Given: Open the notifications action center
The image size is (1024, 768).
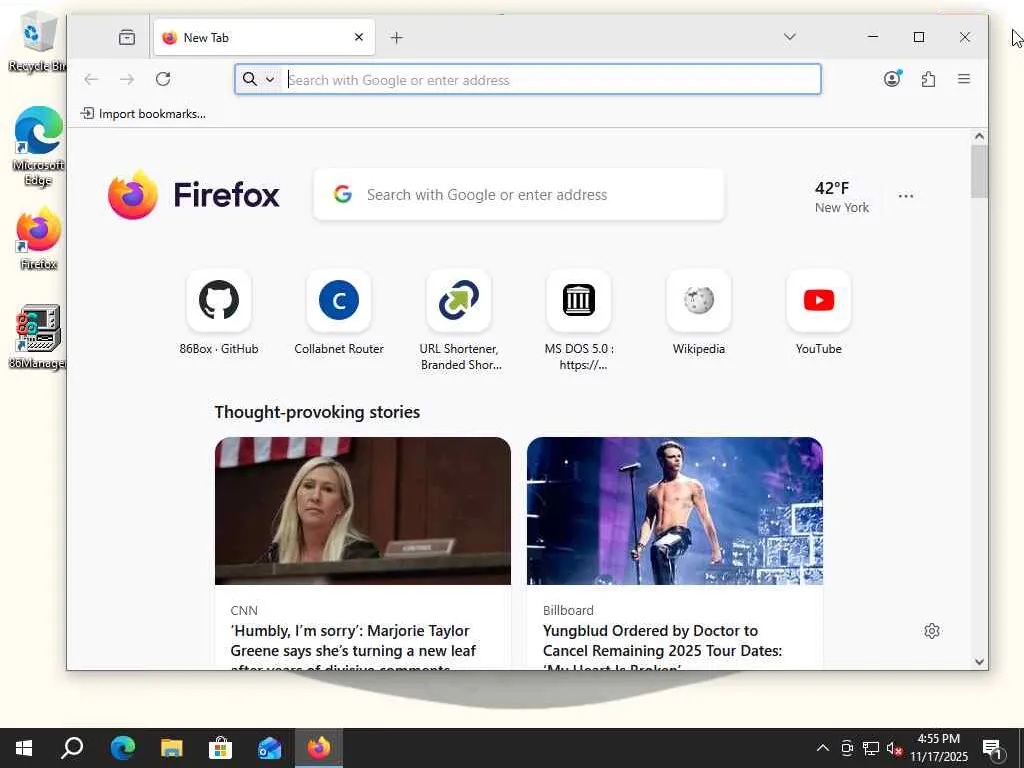Looking at the screenshot, I should coord(993,748).
